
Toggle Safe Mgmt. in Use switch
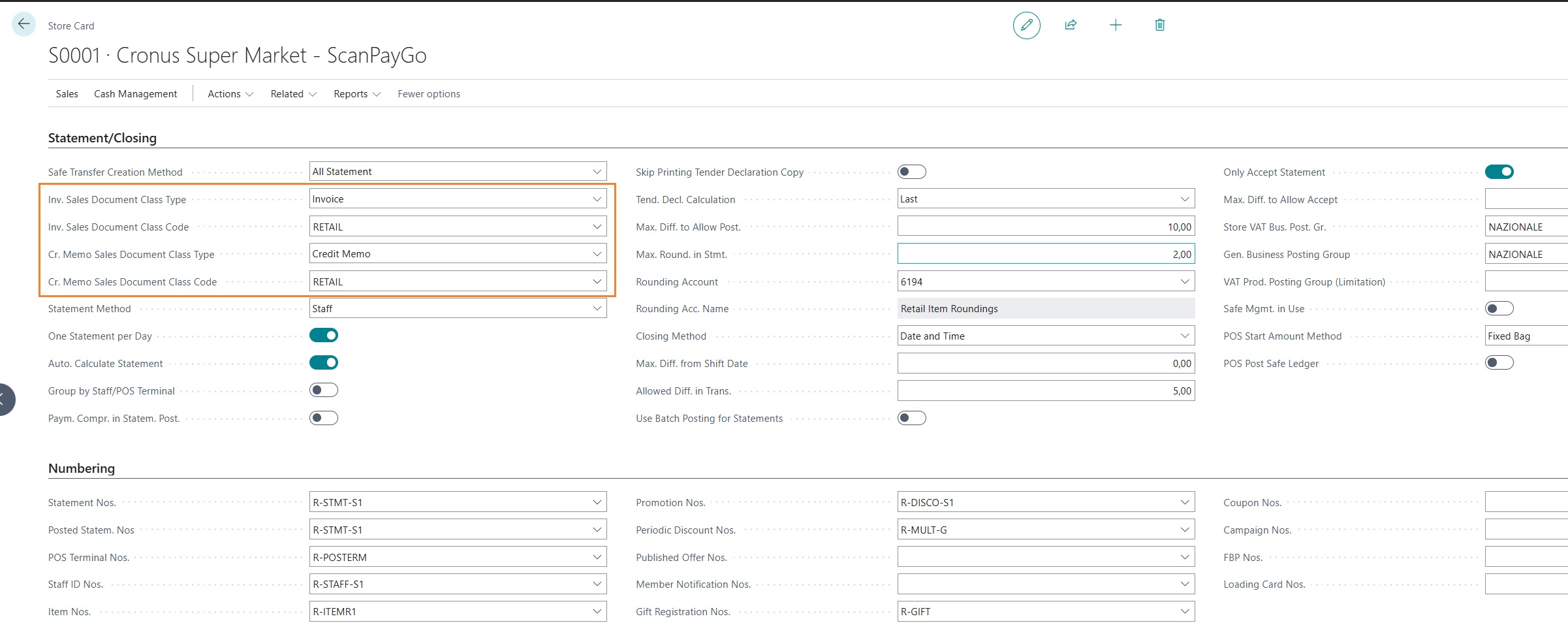click(x=1499, y=308)
